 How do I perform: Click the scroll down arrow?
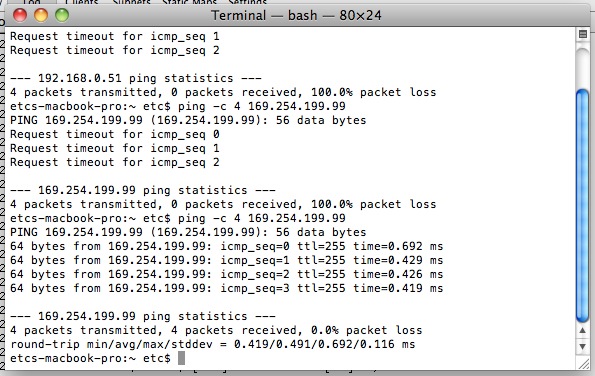pos(582,346)
